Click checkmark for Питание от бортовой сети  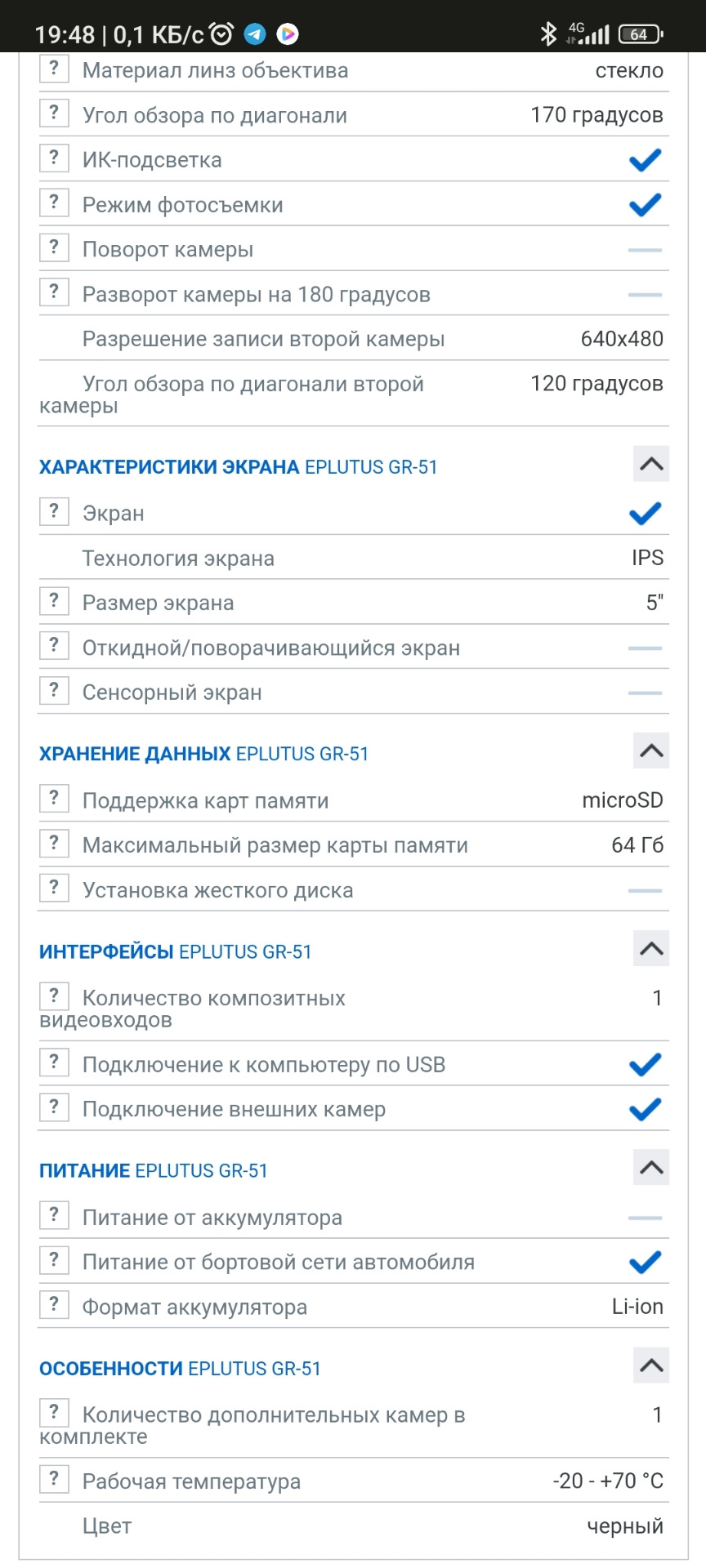[x=645, y=1263]
